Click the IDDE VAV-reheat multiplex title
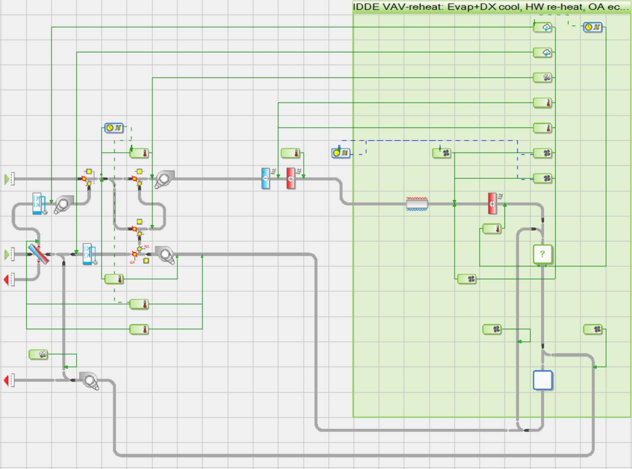Viewport: 632px width, 469px height. click(x=490, y=6)
